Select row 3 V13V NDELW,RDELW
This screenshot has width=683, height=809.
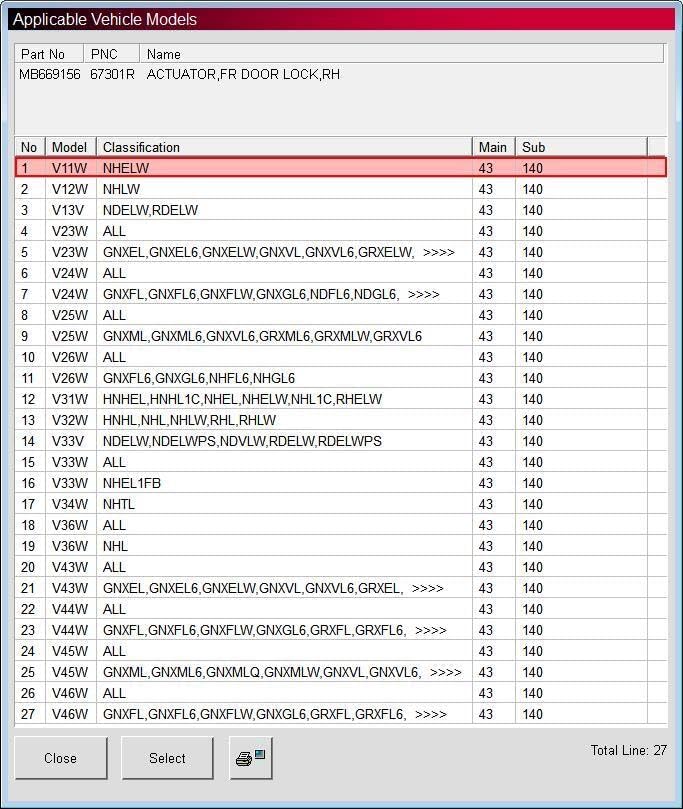pyautogui.click(x=341, y=210)
